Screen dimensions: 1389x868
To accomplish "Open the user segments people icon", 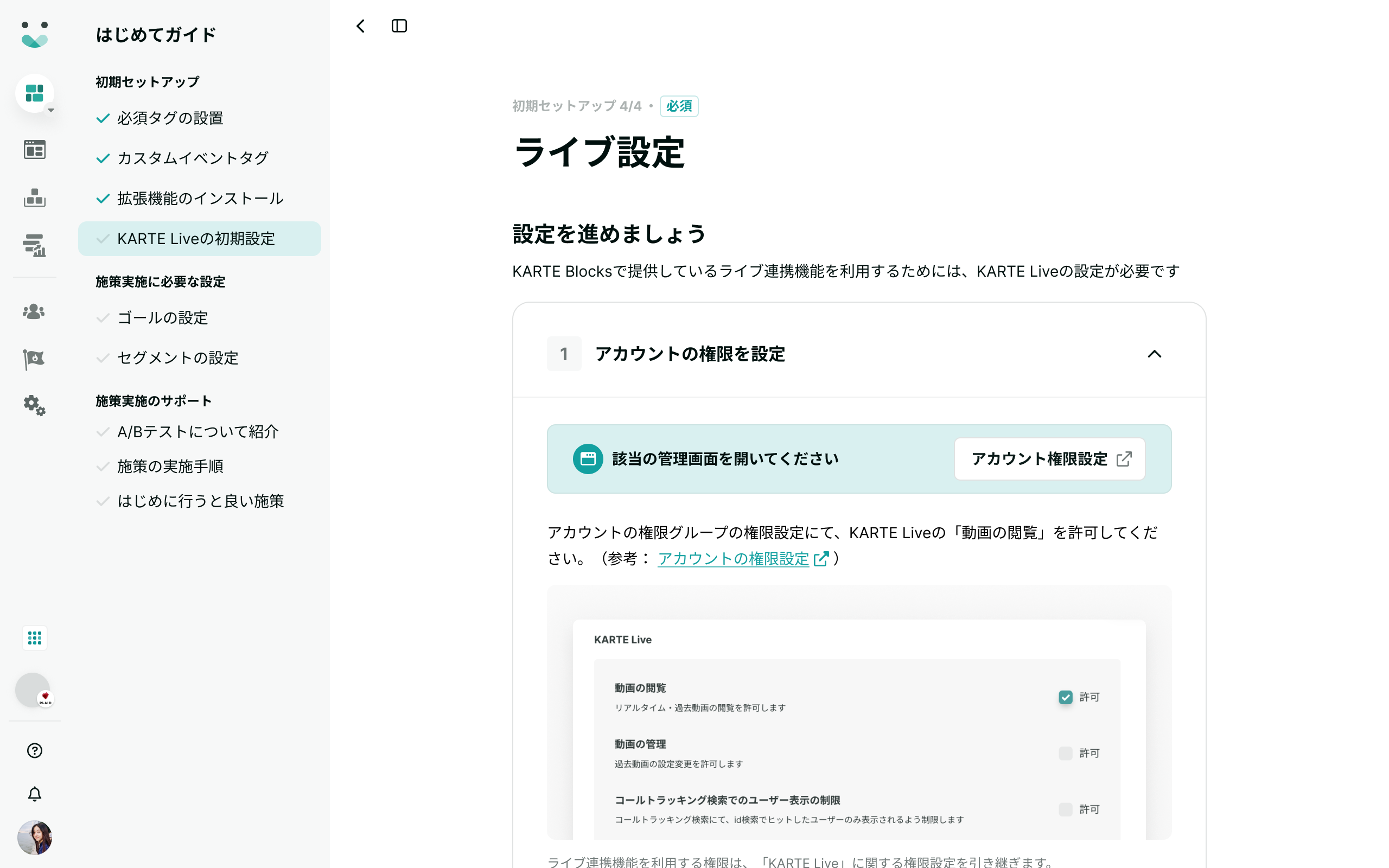I will click(34, 311).
